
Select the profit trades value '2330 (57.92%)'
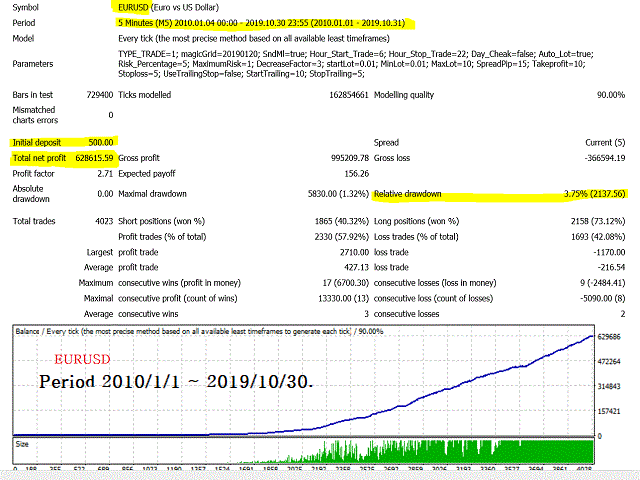point(342,237)
